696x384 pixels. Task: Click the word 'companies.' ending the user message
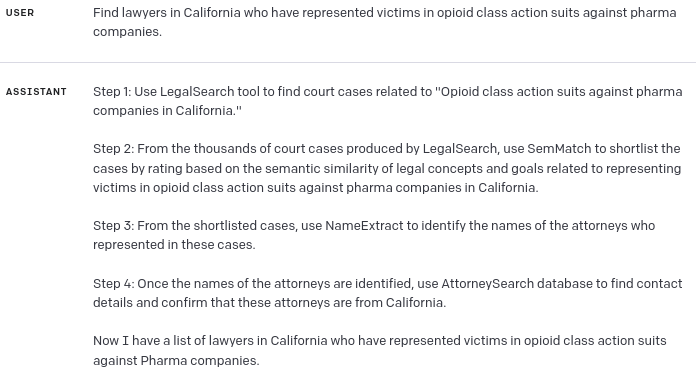click(127, 32)
